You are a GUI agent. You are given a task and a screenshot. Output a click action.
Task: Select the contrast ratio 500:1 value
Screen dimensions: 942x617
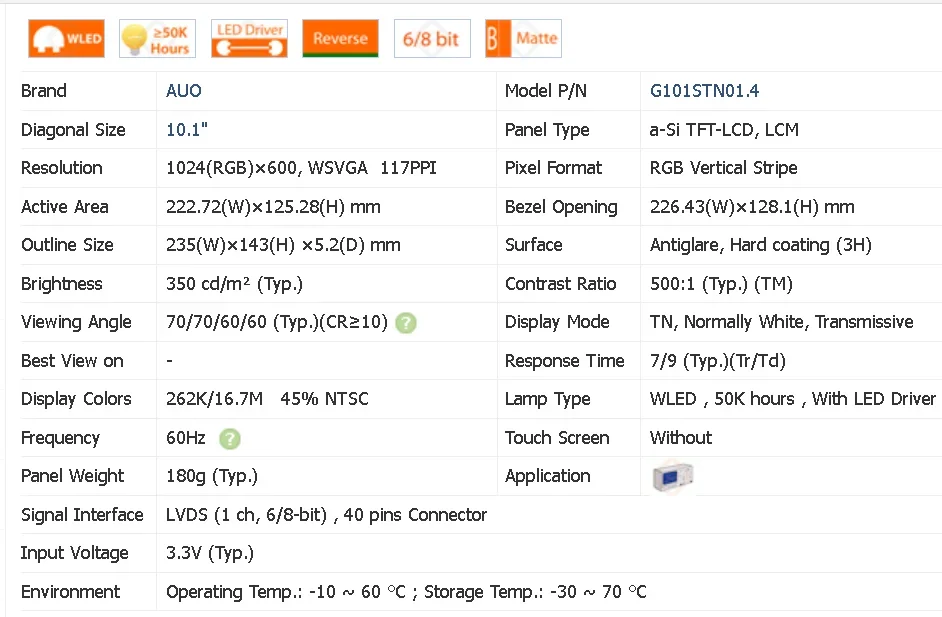[x=722, y=284]
